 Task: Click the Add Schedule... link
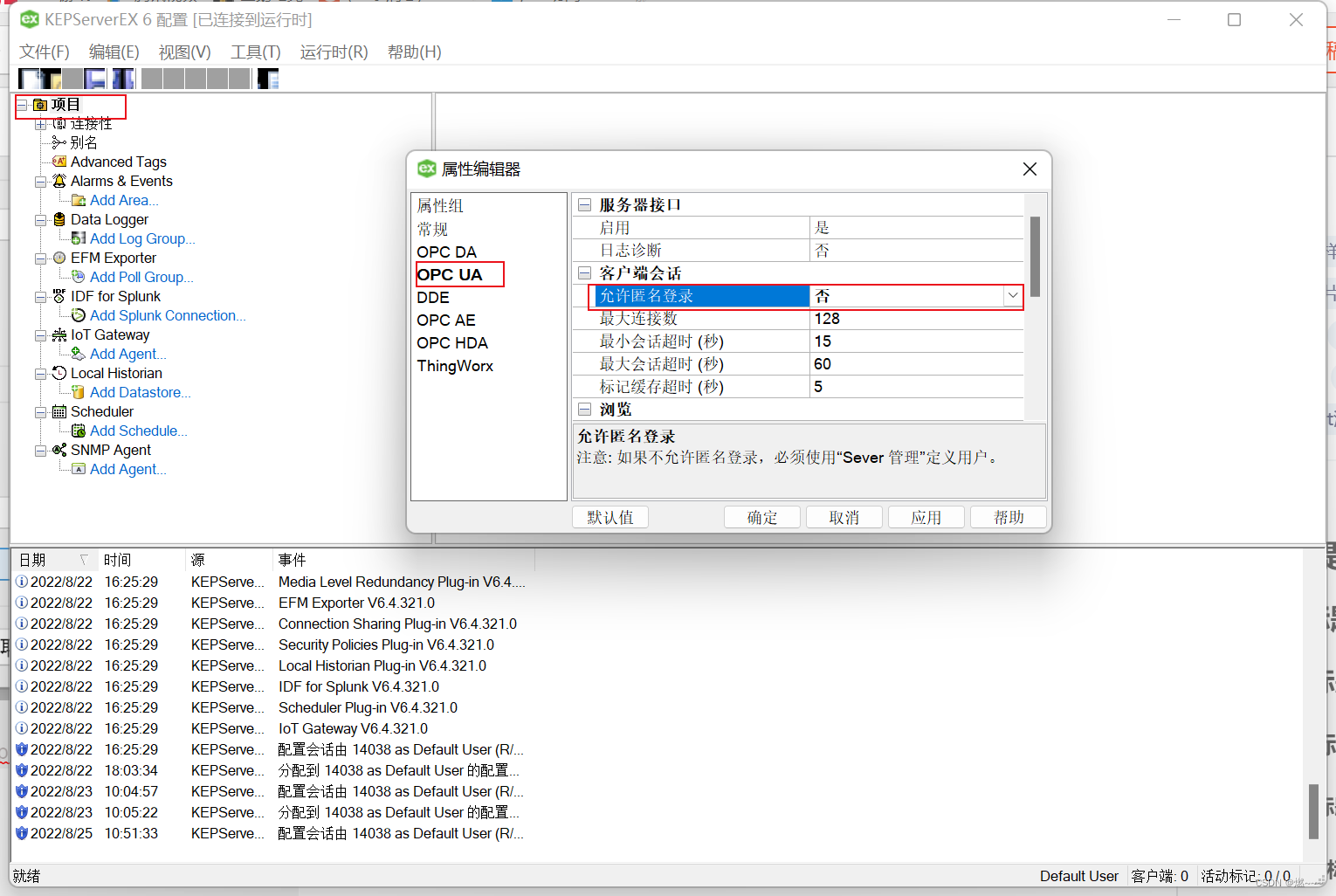pyautogui.click(x=138, y=431)
